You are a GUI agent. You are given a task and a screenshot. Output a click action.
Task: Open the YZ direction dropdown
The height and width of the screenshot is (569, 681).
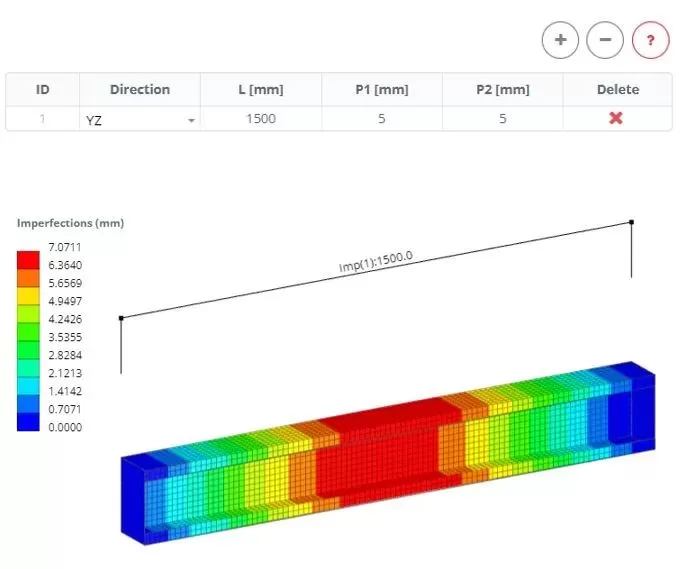coord(140,119)
